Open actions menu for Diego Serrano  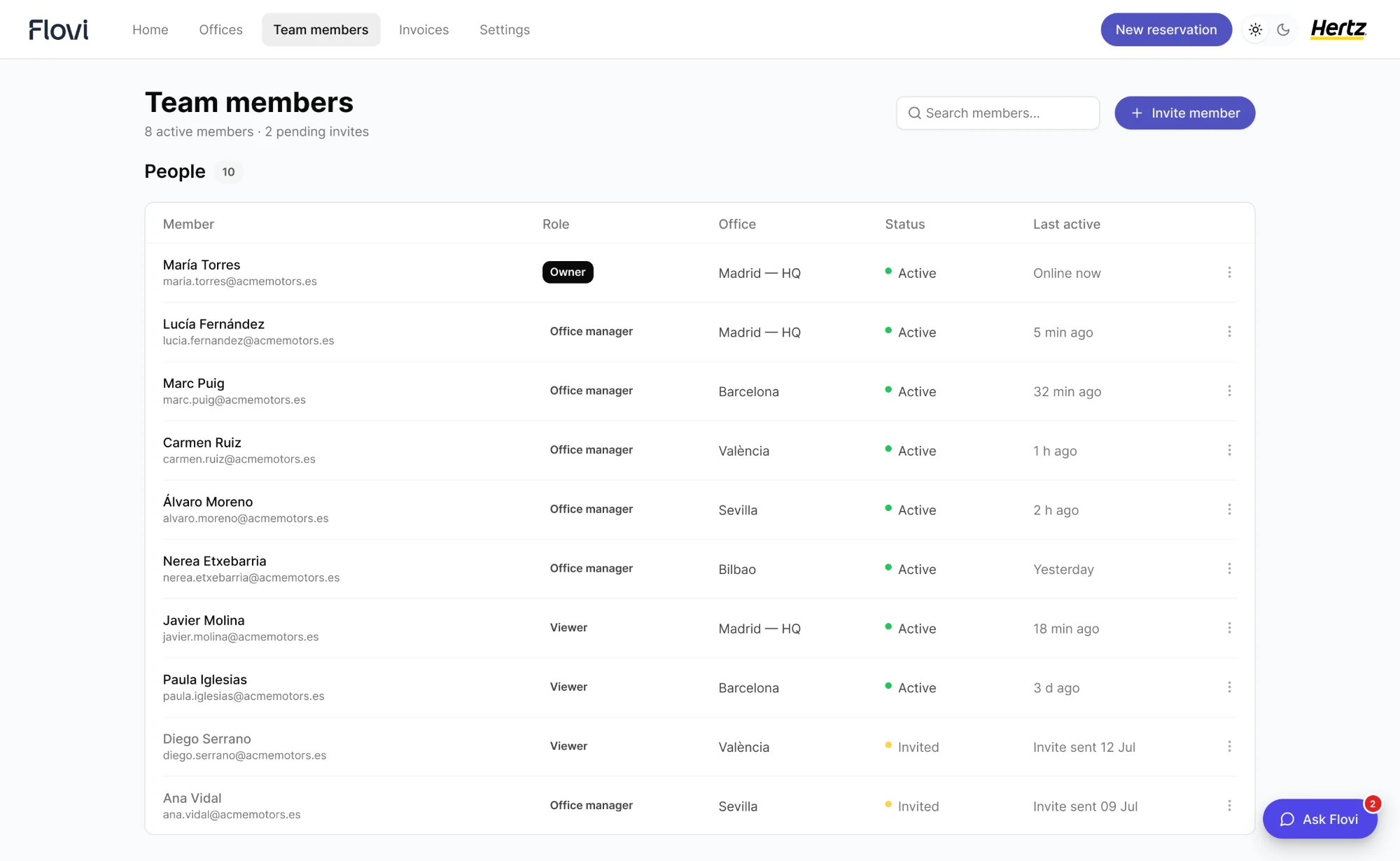tap(1229, 746)
